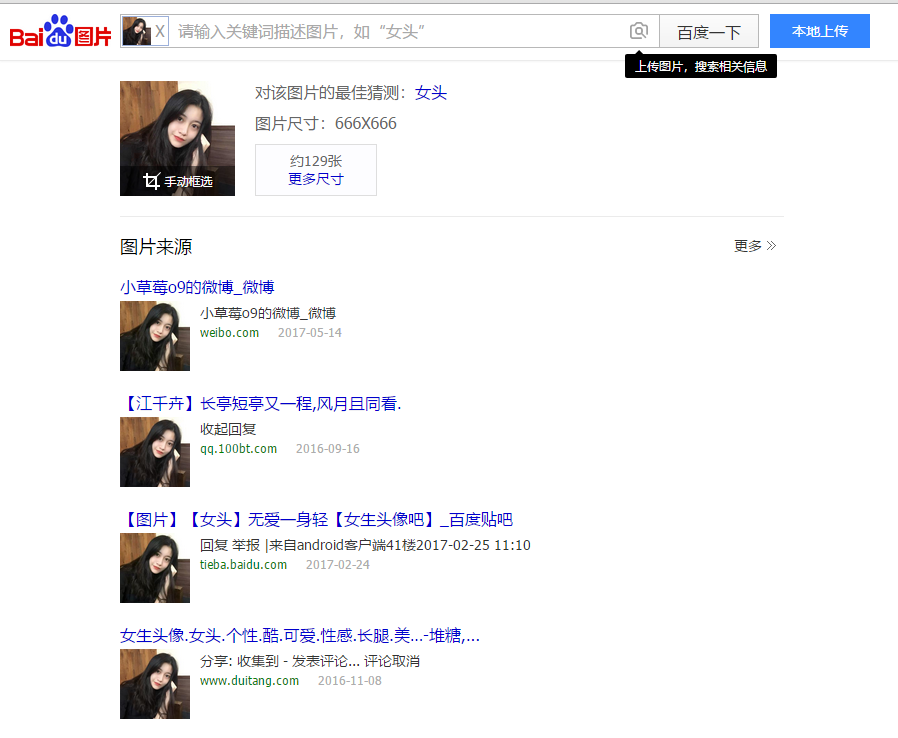
Task: Open 小草莓o9的微博 result title
Action: pyautogui.click(x=197, y=287)
